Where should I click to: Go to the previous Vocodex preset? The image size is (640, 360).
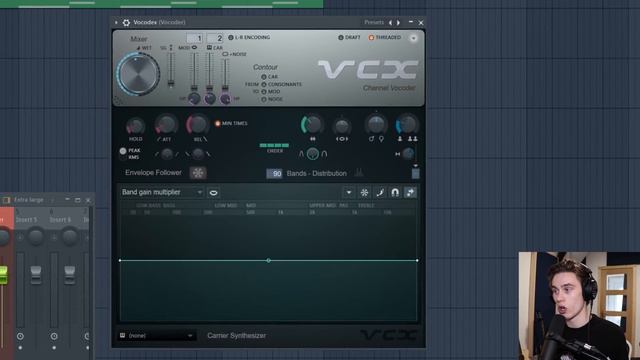(391, 22)
